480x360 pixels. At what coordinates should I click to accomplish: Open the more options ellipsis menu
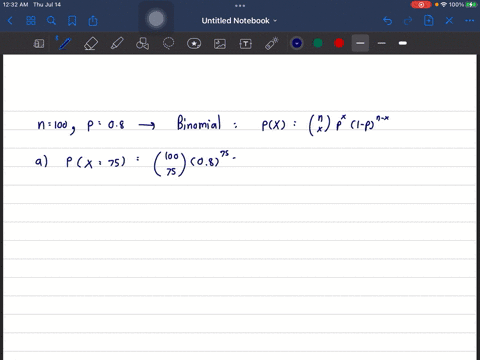point(469,21)
